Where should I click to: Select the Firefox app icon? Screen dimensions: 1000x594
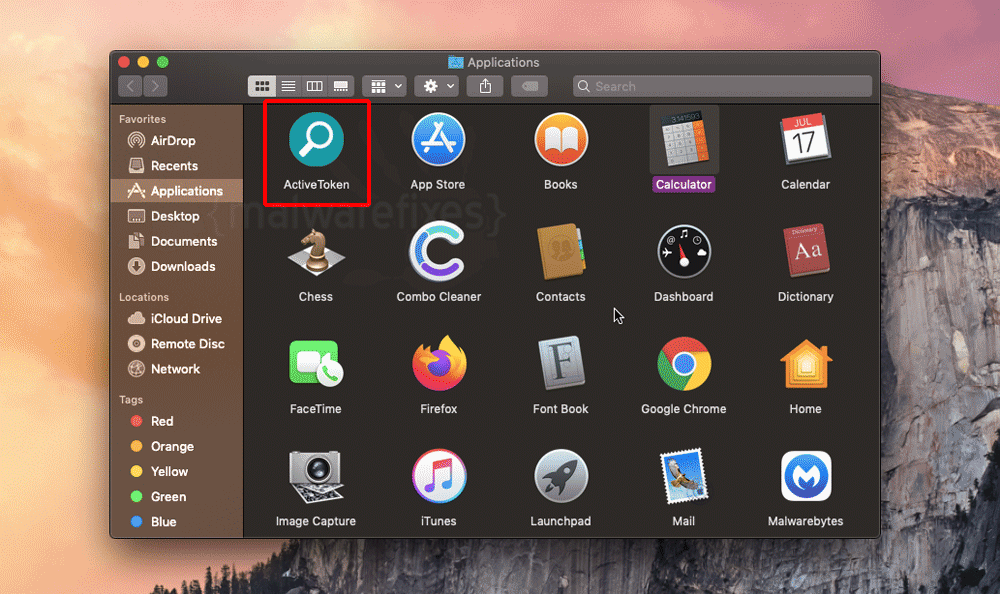point(439,364)
